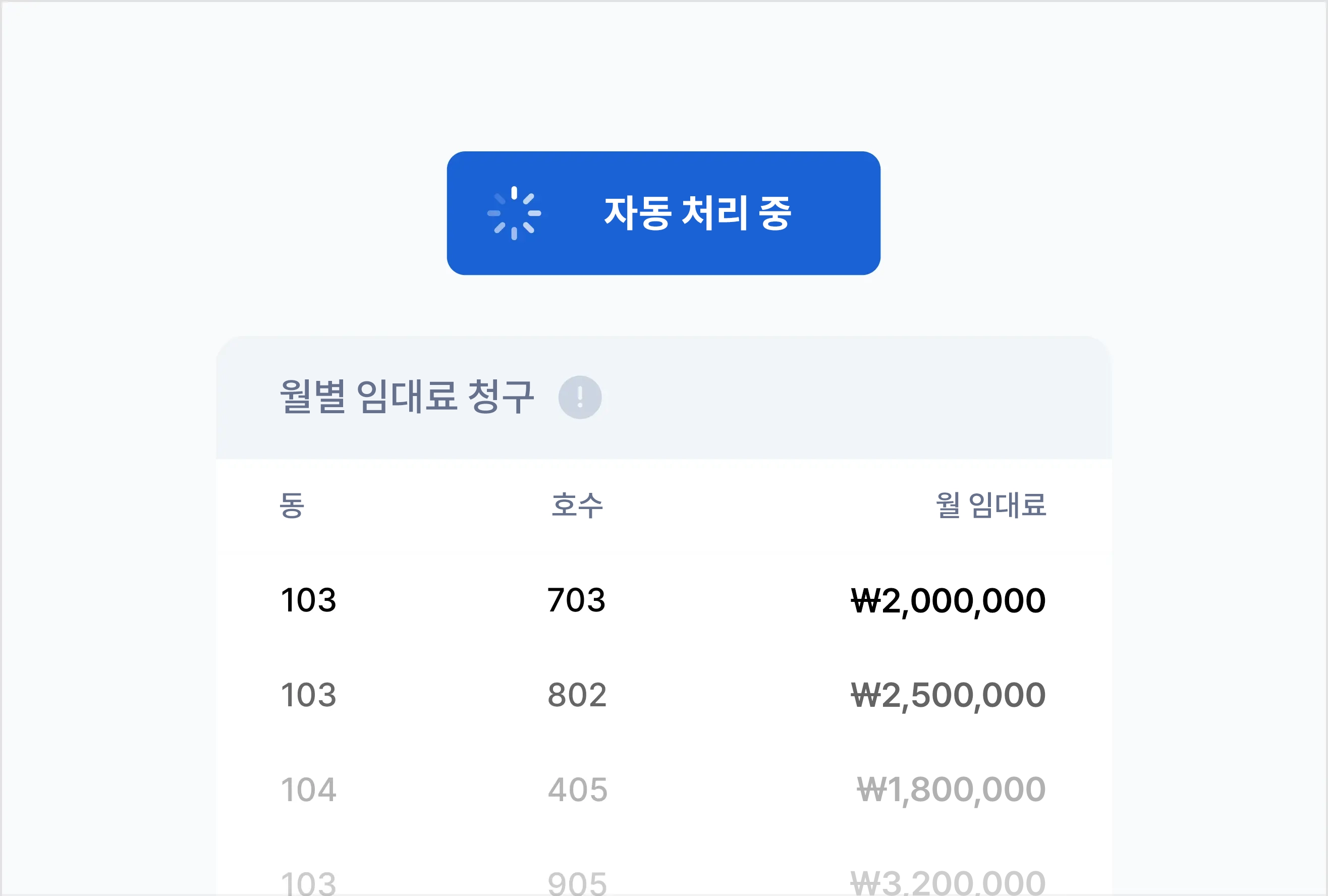Click the 호수 column header
This screenshot has width=1328, height=896.
pyautogui.click(x=577, y=506)
